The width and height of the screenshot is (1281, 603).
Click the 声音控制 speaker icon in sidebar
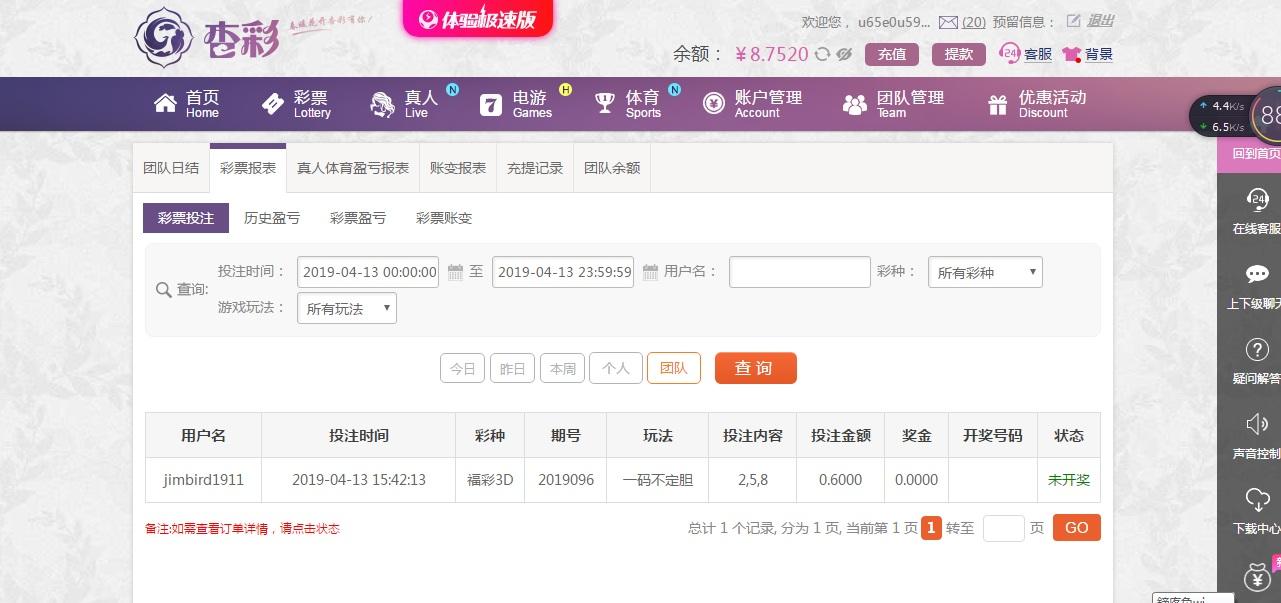point(1257,424)
